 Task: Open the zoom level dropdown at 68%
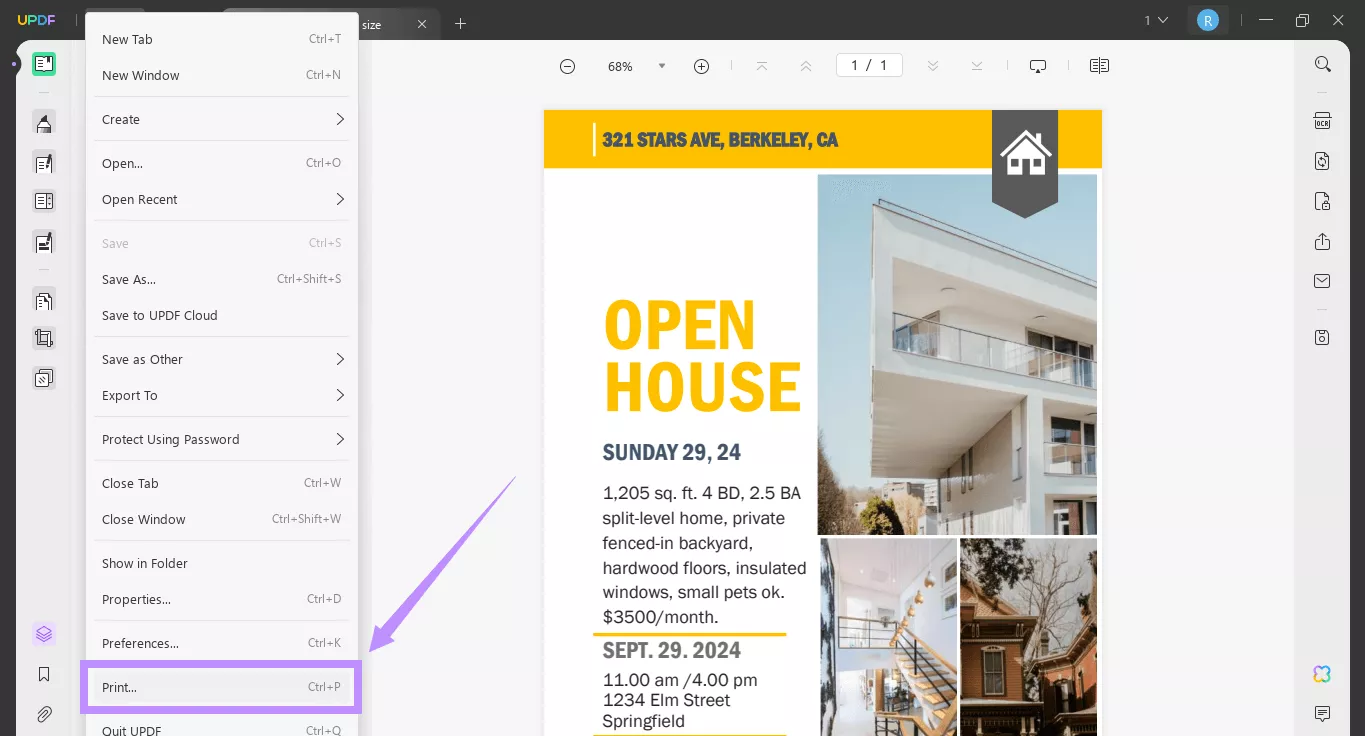661,66
